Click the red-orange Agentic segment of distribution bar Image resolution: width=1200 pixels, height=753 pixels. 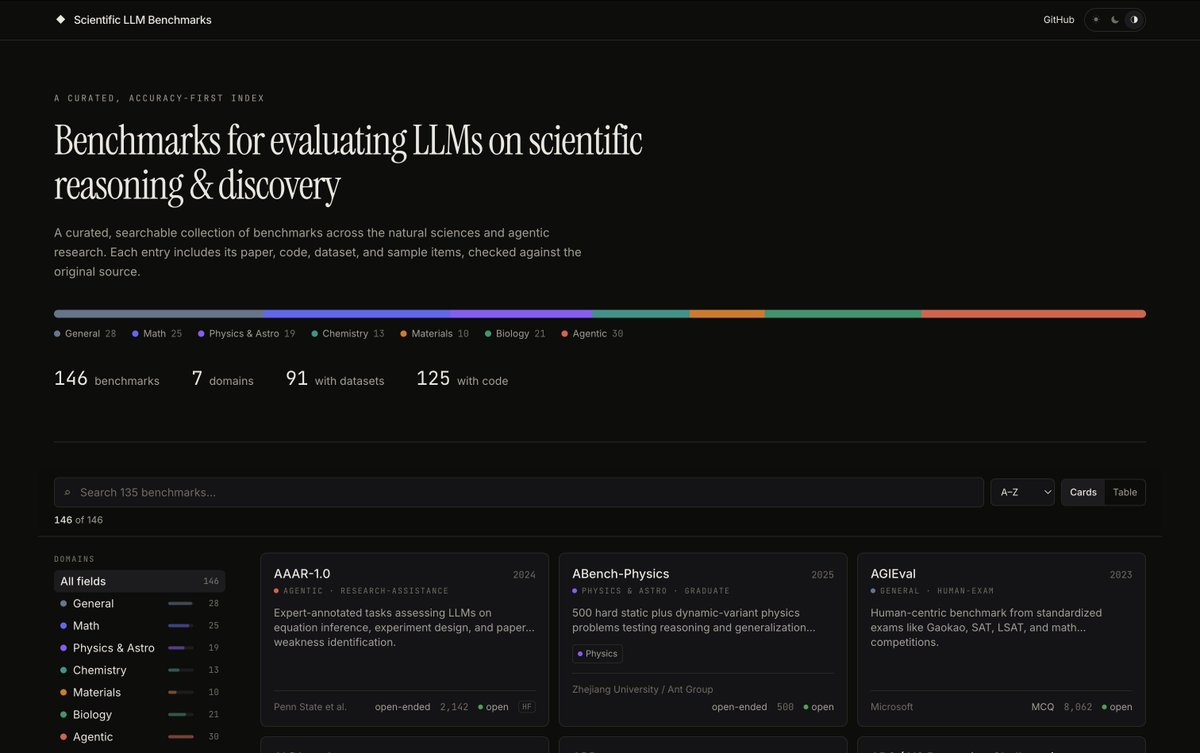tap(1034, 314)
